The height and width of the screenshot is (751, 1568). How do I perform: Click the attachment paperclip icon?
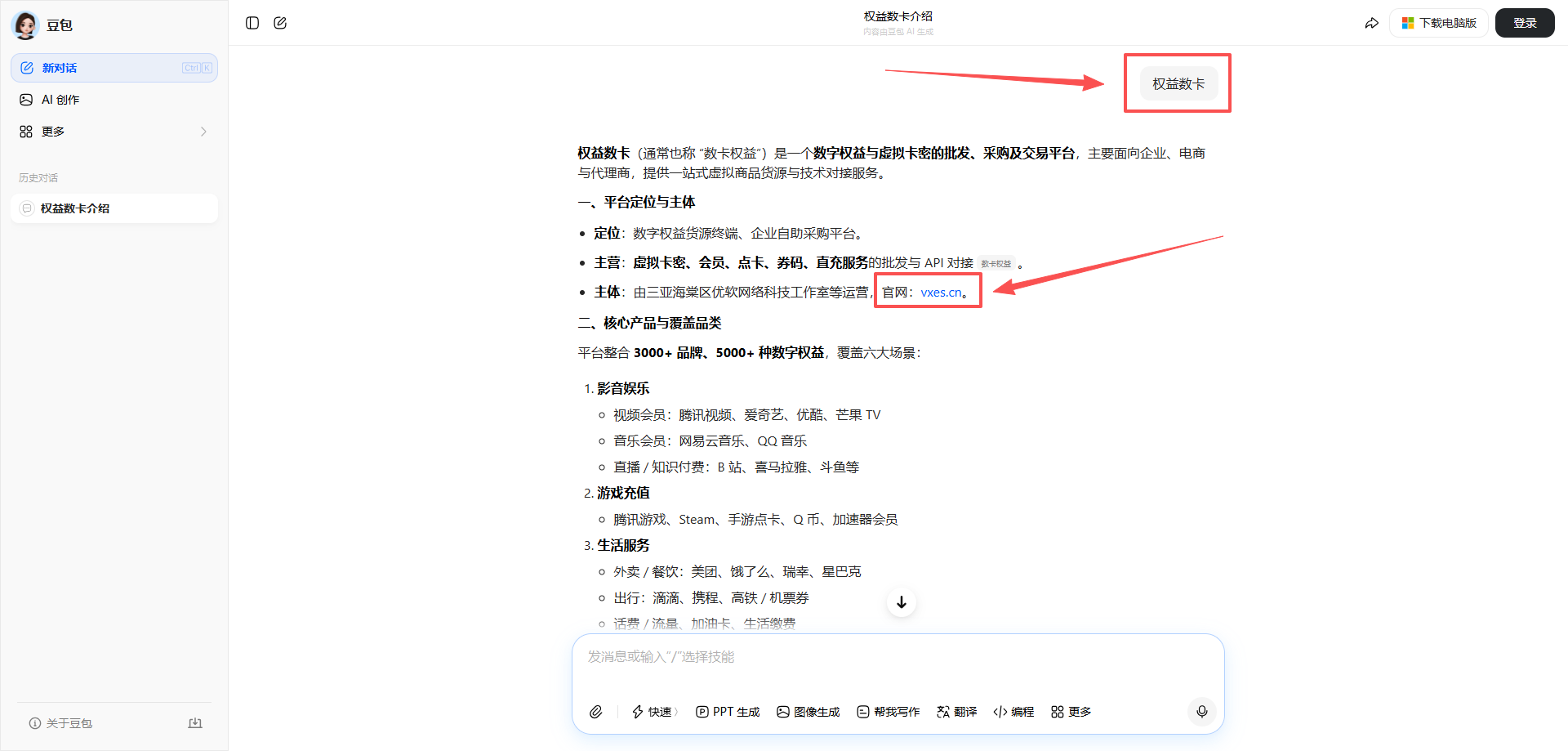[x=596, y=712]
